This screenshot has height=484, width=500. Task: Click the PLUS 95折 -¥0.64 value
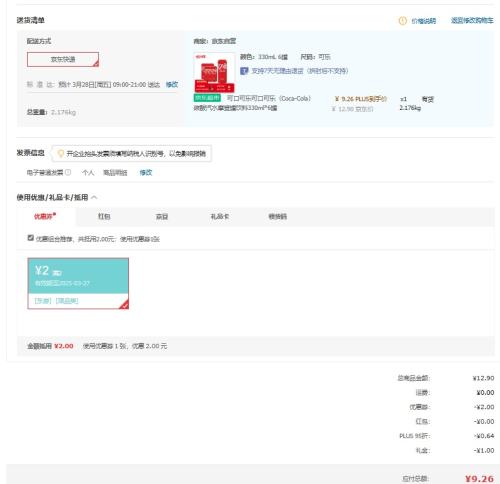pos(484,436)
